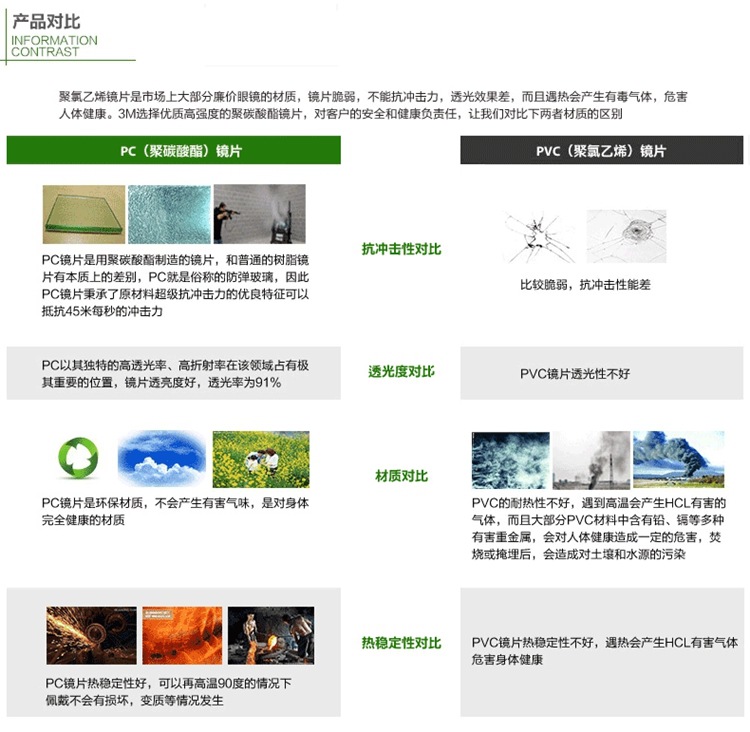Image resolution: width=750 pixels, height=732 pixels.
Task: Open the yellow flower field thumbnail
Action: (x=261, y=459)
